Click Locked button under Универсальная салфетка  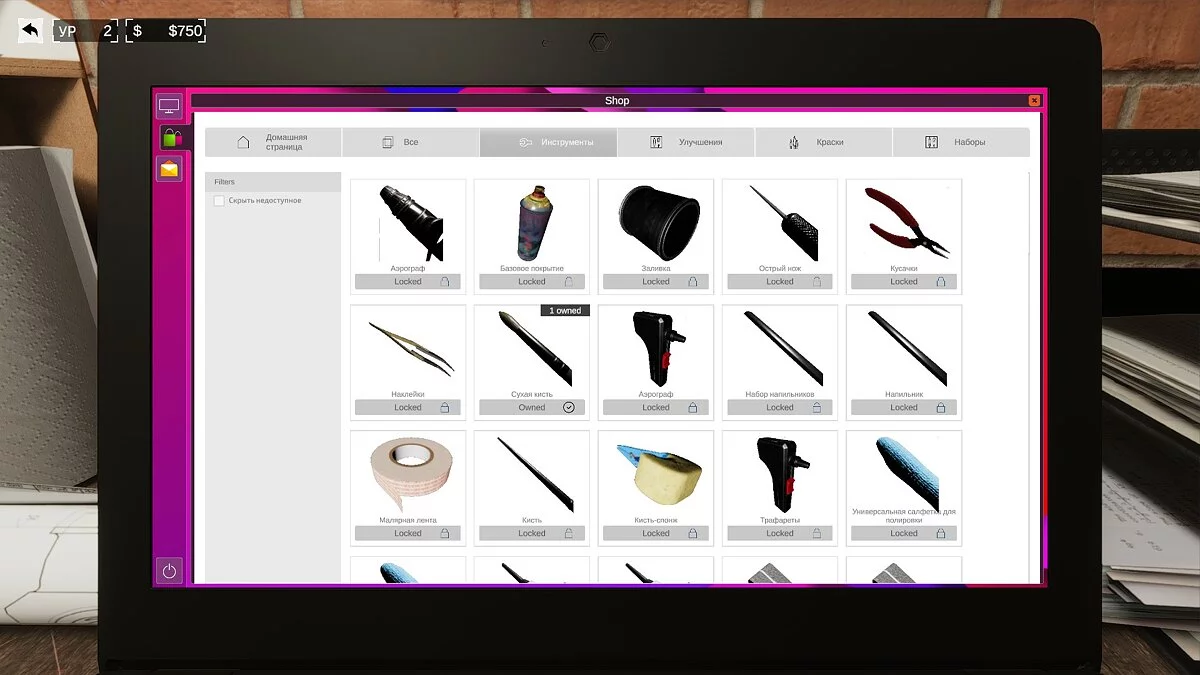[x=904, y=534]
